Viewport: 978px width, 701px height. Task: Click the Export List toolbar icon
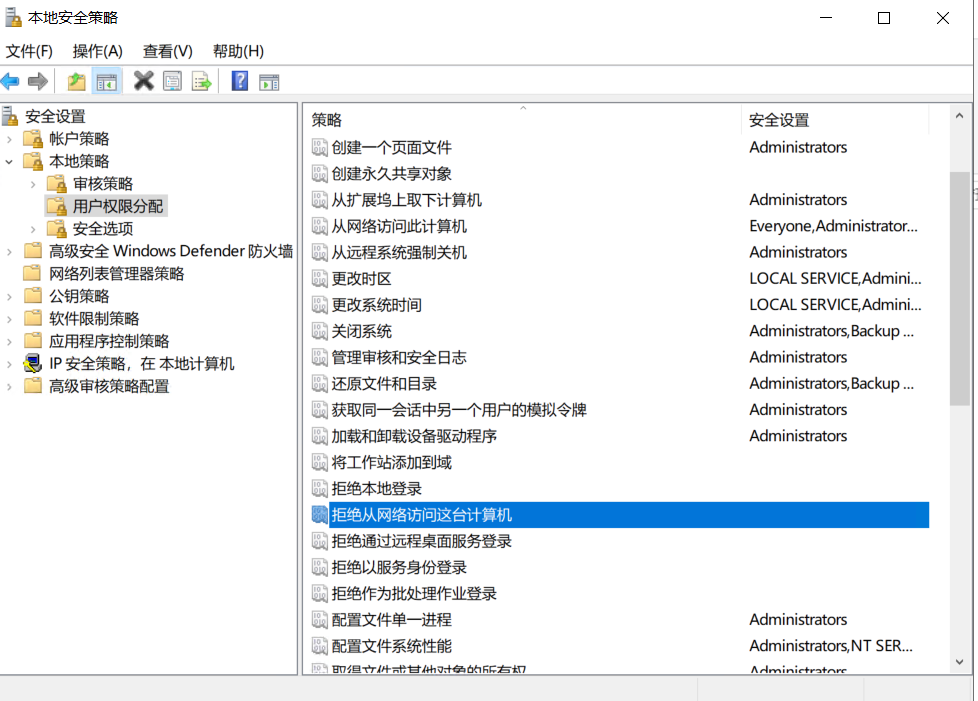(x=202, y=81)
